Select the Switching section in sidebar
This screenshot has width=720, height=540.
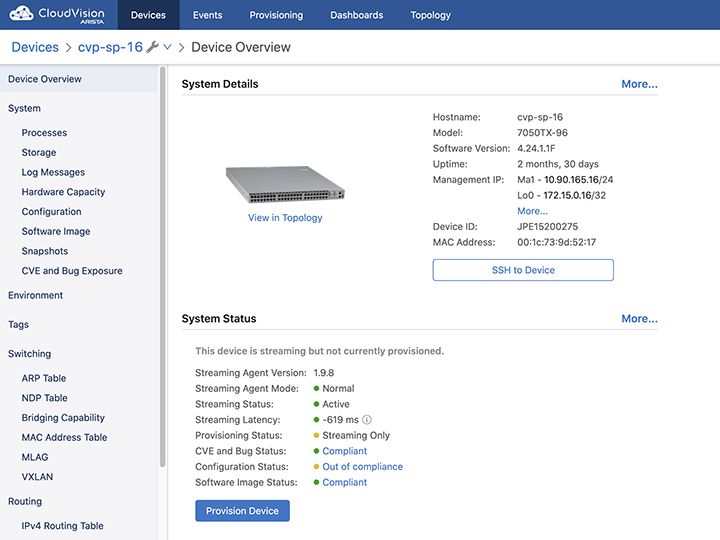(x=29, y=354)
